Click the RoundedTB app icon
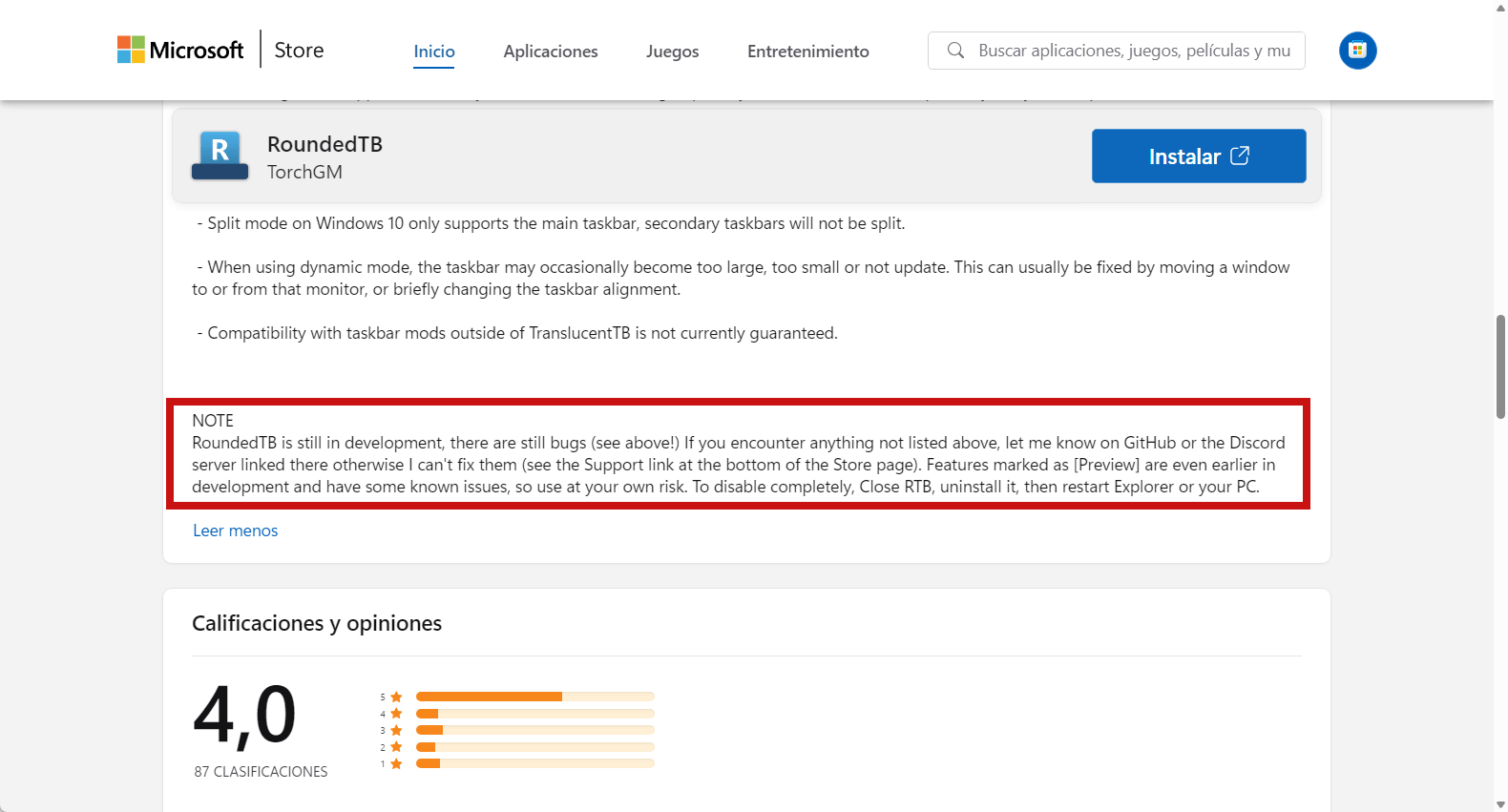This screenshot has width=1508, height=812. 220,156
